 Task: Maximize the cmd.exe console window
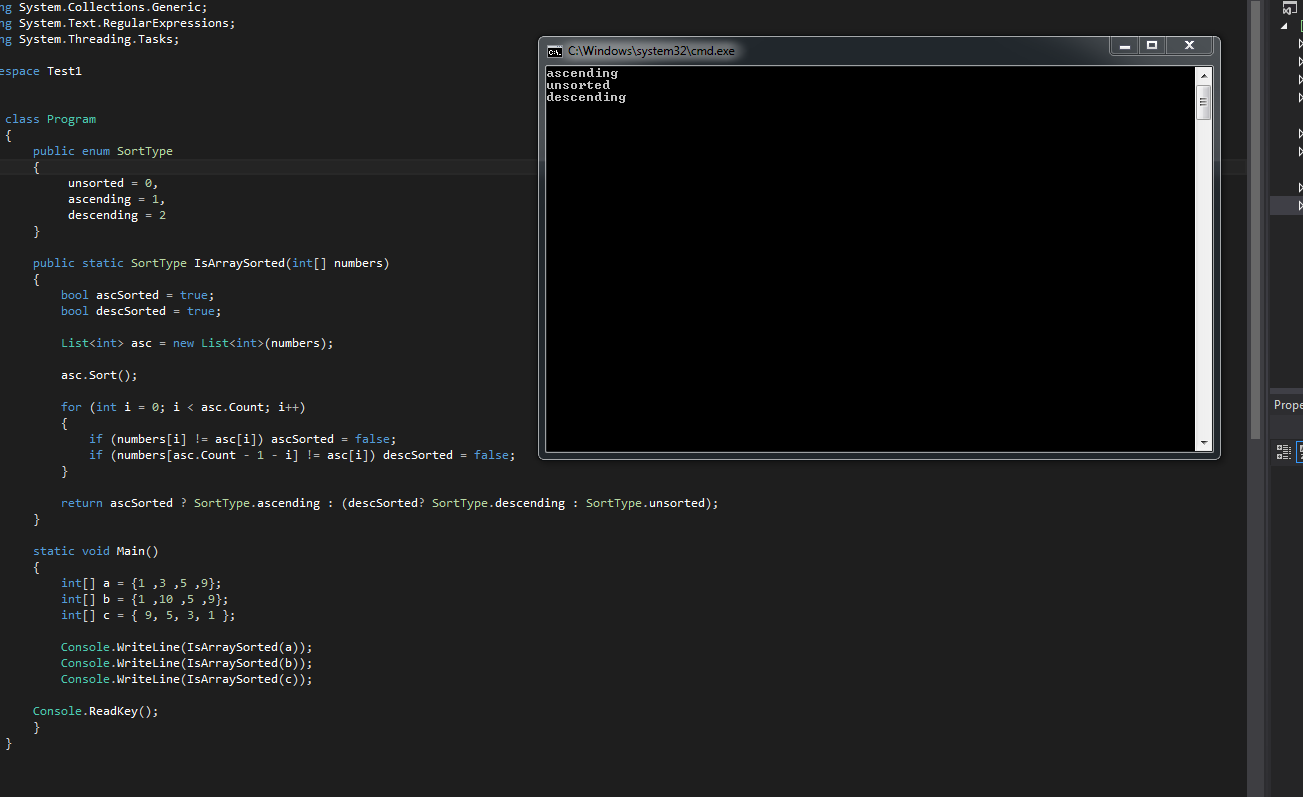tap(1152, 46)
